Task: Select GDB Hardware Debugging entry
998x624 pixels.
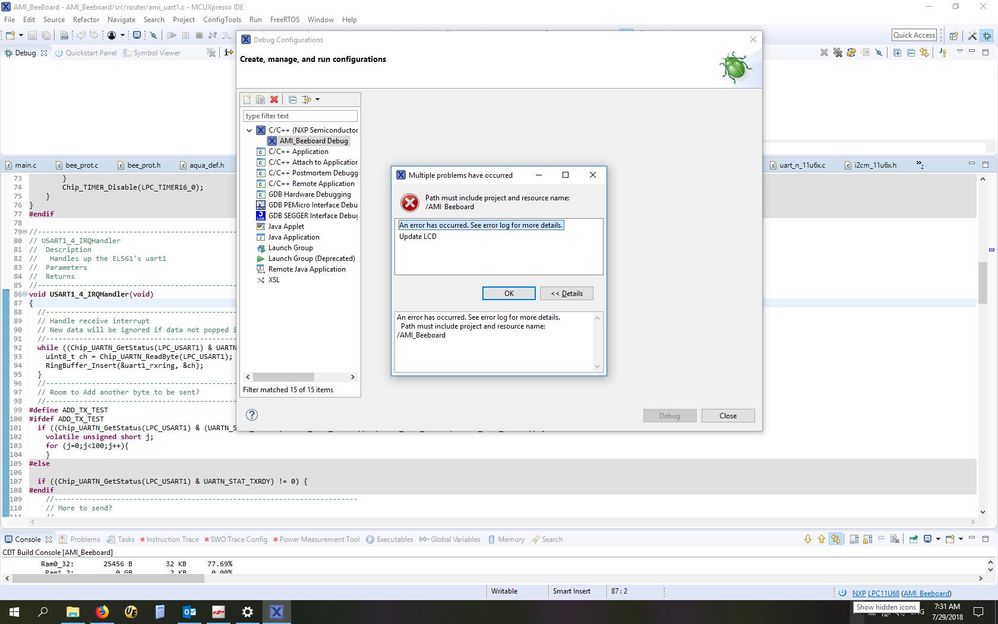Action: 303,194
